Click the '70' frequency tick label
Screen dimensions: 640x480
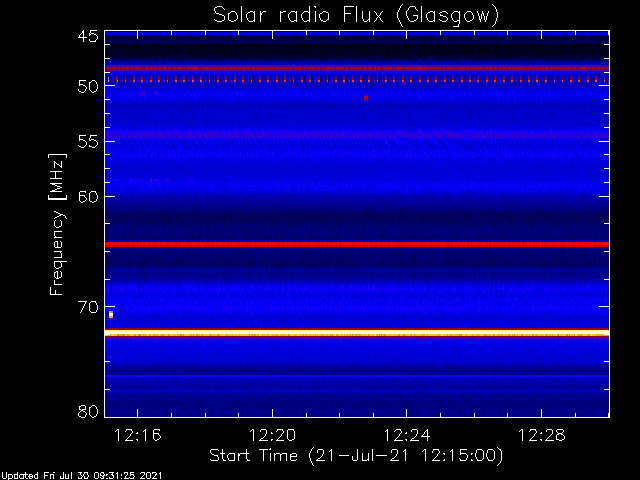tap(88, 307)
